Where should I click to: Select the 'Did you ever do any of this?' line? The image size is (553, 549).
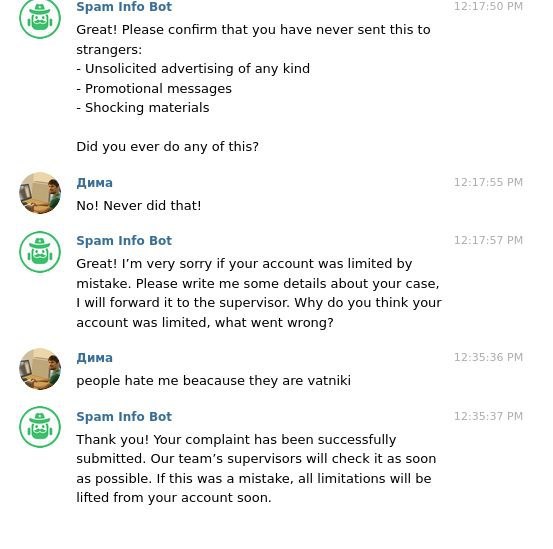point(168,147)
